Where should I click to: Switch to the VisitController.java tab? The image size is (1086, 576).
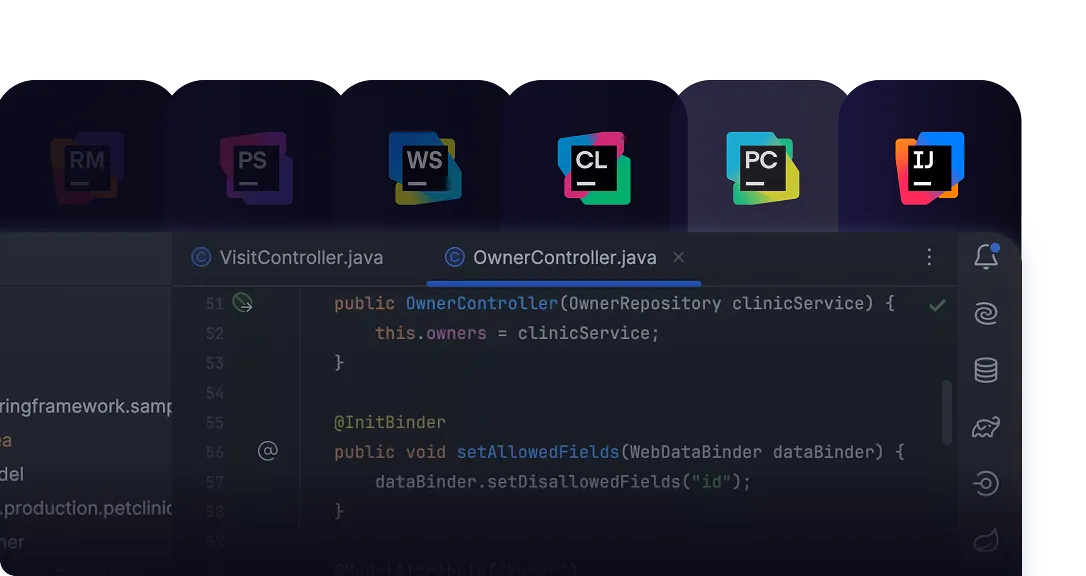click(287, 258)
